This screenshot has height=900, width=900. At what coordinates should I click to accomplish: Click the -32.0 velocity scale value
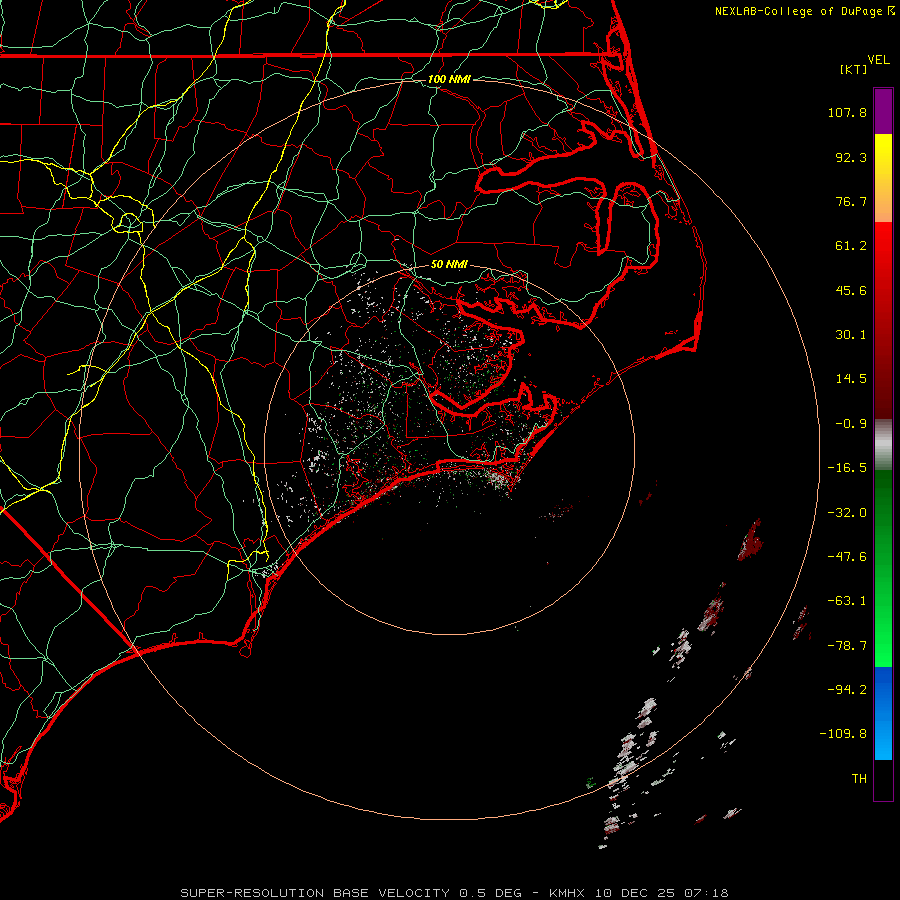(x=847, y=513)
